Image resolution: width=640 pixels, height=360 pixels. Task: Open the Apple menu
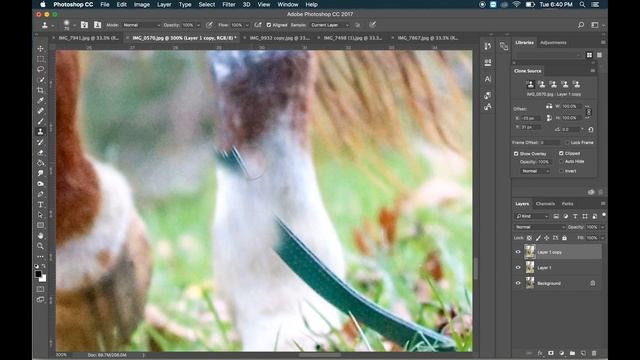click(x=43, y=4)
